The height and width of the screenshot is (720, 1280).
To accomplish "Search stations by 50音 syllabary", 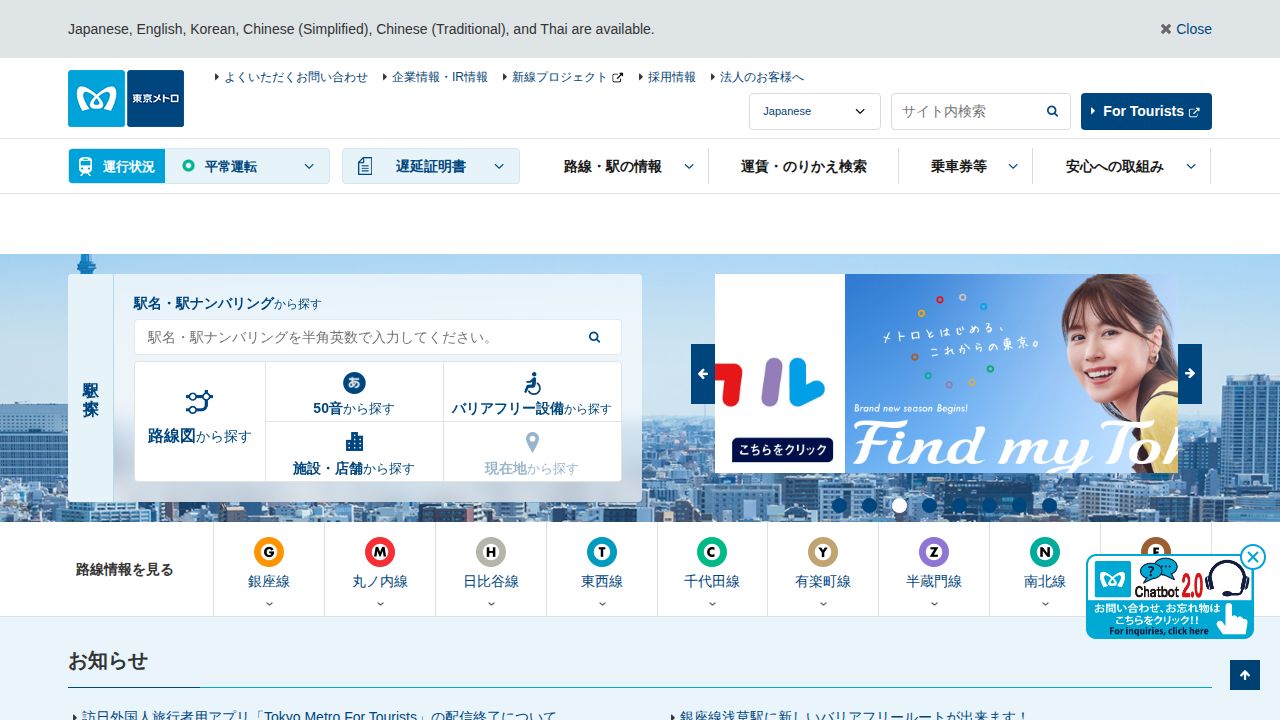I will tap(354, 392).
